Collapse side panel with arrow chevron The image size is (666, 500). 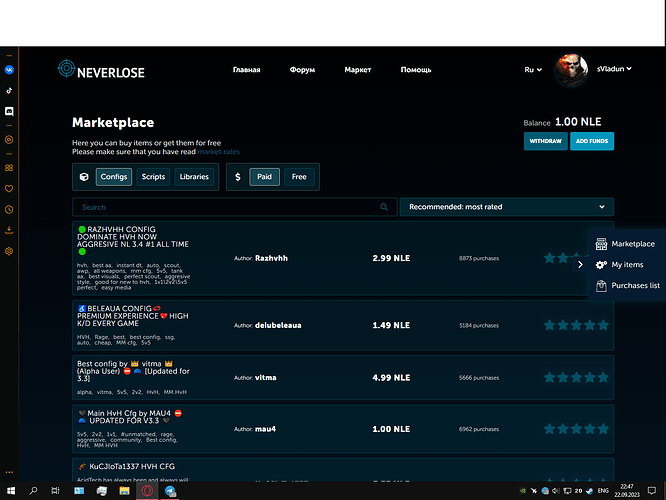pyautogui.click(x=580, y=265)
